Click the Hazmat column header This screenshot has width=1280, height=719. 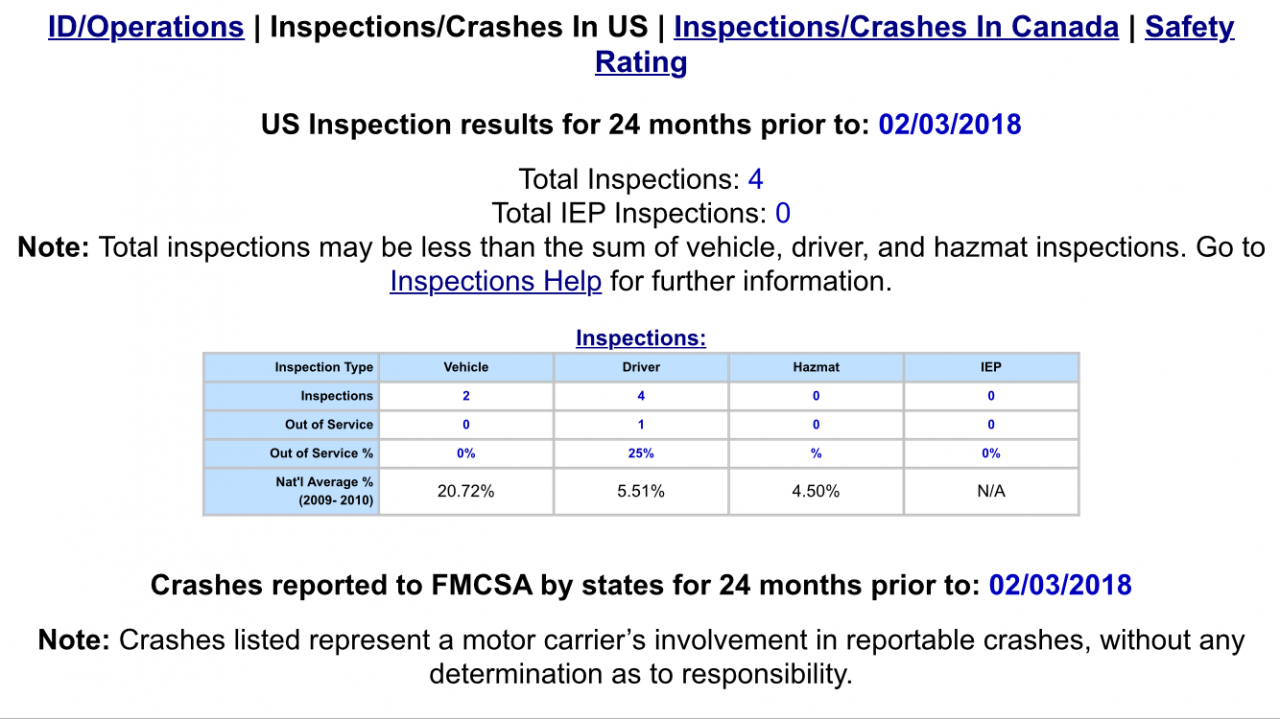816,367
